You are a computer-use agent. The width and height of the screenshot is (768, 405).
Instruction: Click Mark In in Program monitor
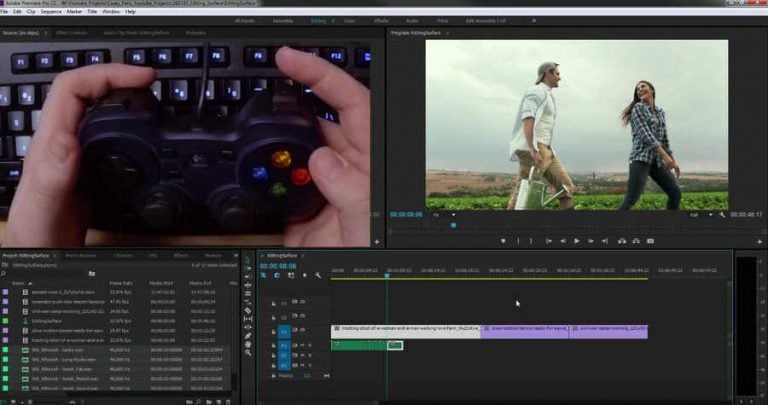[x=518, y=241]
